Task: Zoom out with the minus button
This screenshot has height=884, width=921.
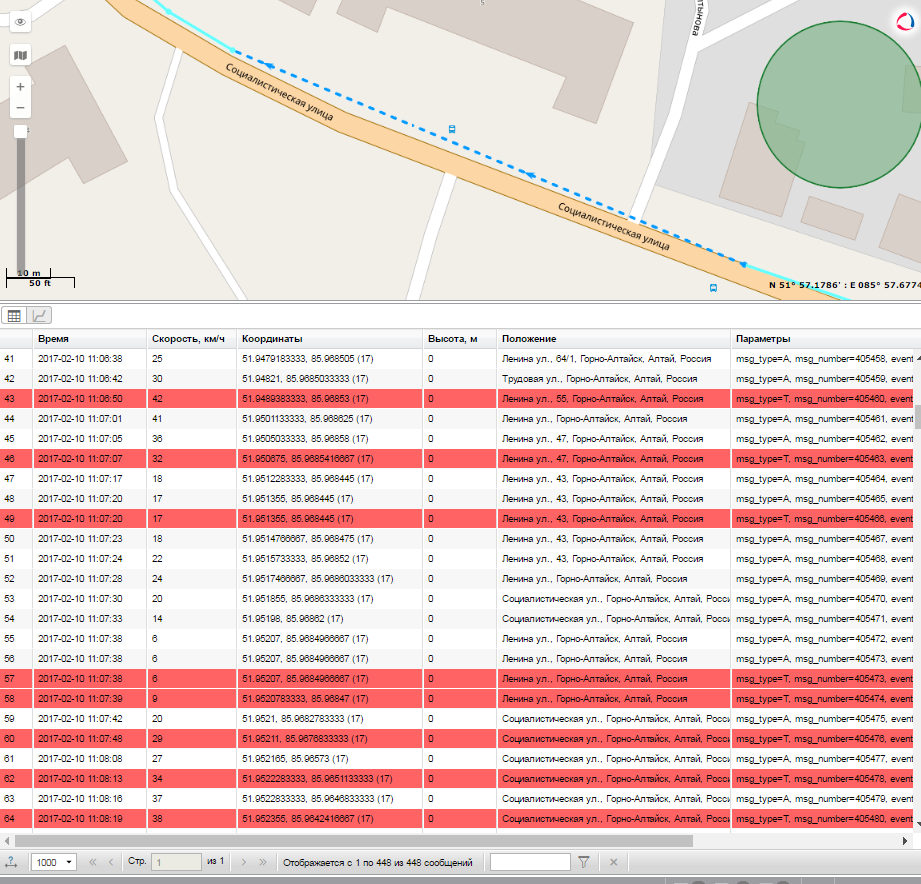Action: [x=21, y=108]
